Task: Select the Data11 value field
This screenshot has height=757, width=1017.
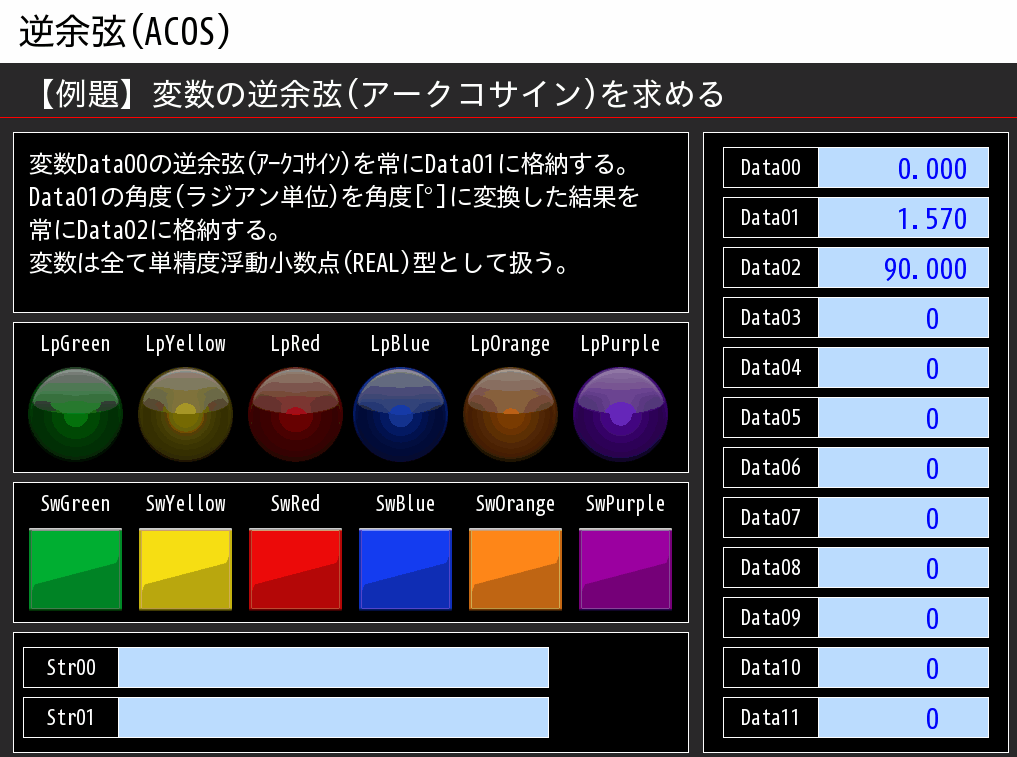Action: click(903, 717)
